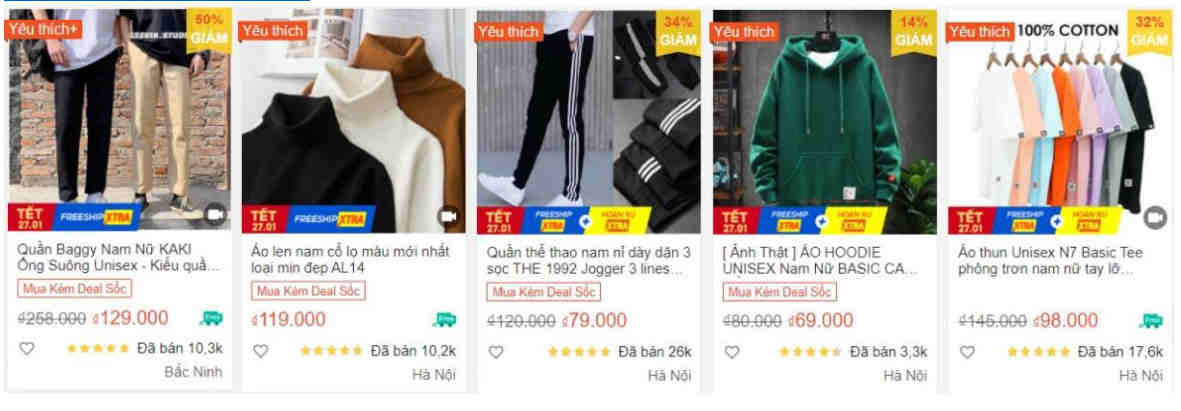1181x411 pixels.
Task: Favorite the Quần thể thao nam jogger
Action: pos(496,352)
